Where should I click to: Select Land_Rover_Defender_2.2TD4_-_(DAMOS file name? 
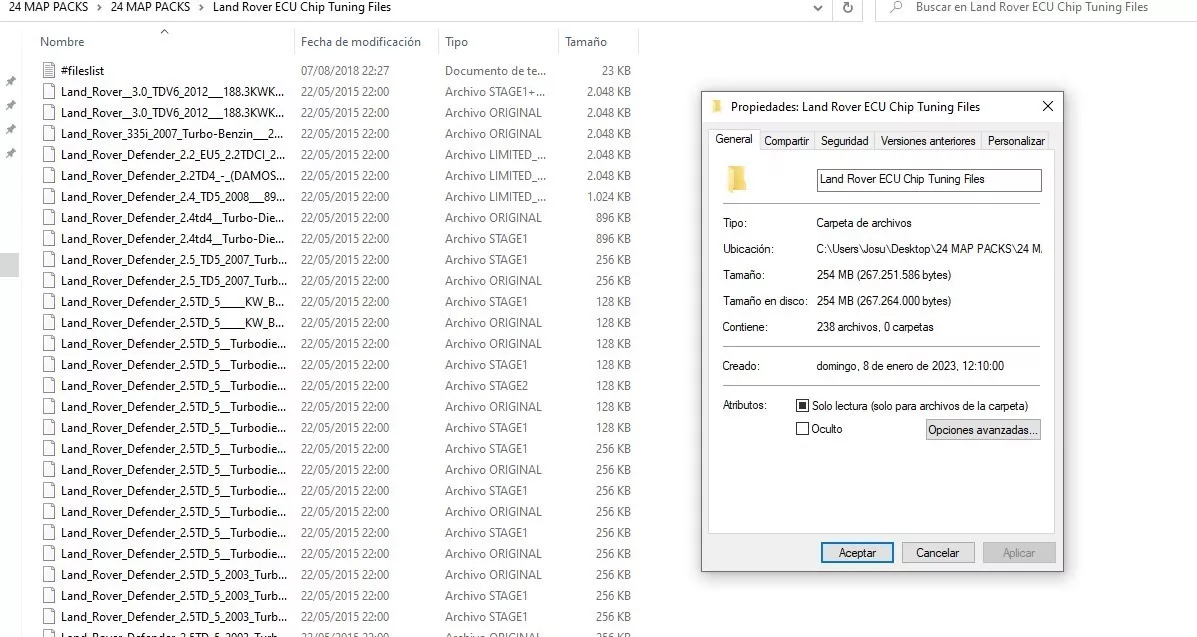173,176
